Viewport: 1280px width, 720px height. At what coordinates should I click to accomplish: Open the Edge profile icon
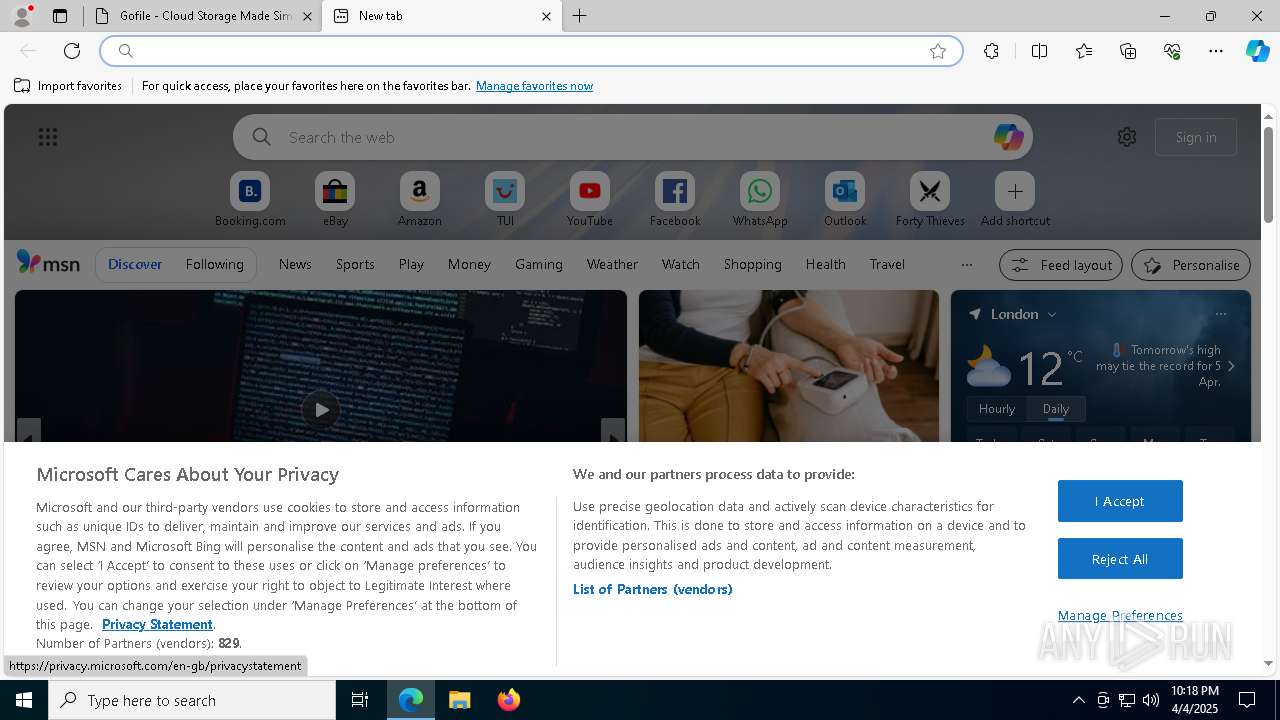(x=21, y=16)
